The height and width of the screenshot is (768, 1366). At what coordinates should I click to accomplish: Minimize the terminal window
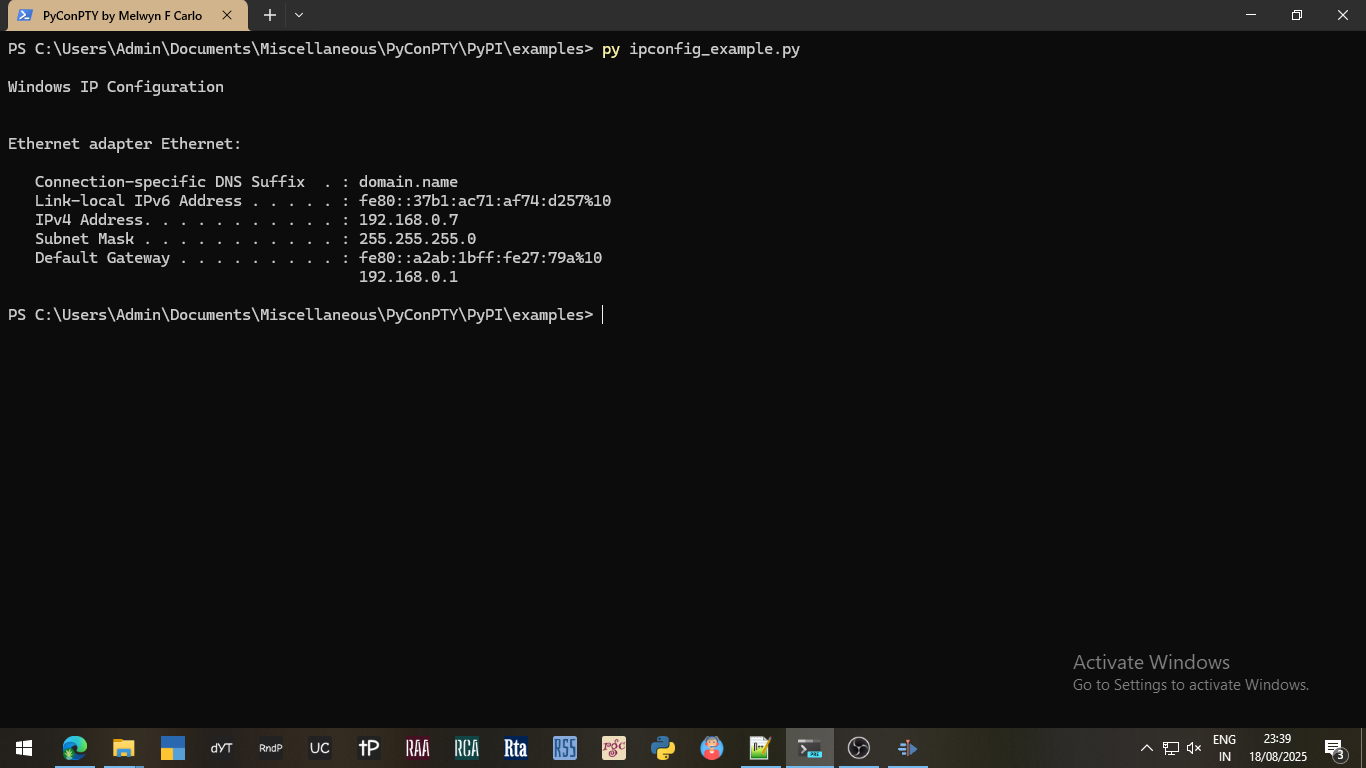pyautogui.click(x=1251, y=15)
